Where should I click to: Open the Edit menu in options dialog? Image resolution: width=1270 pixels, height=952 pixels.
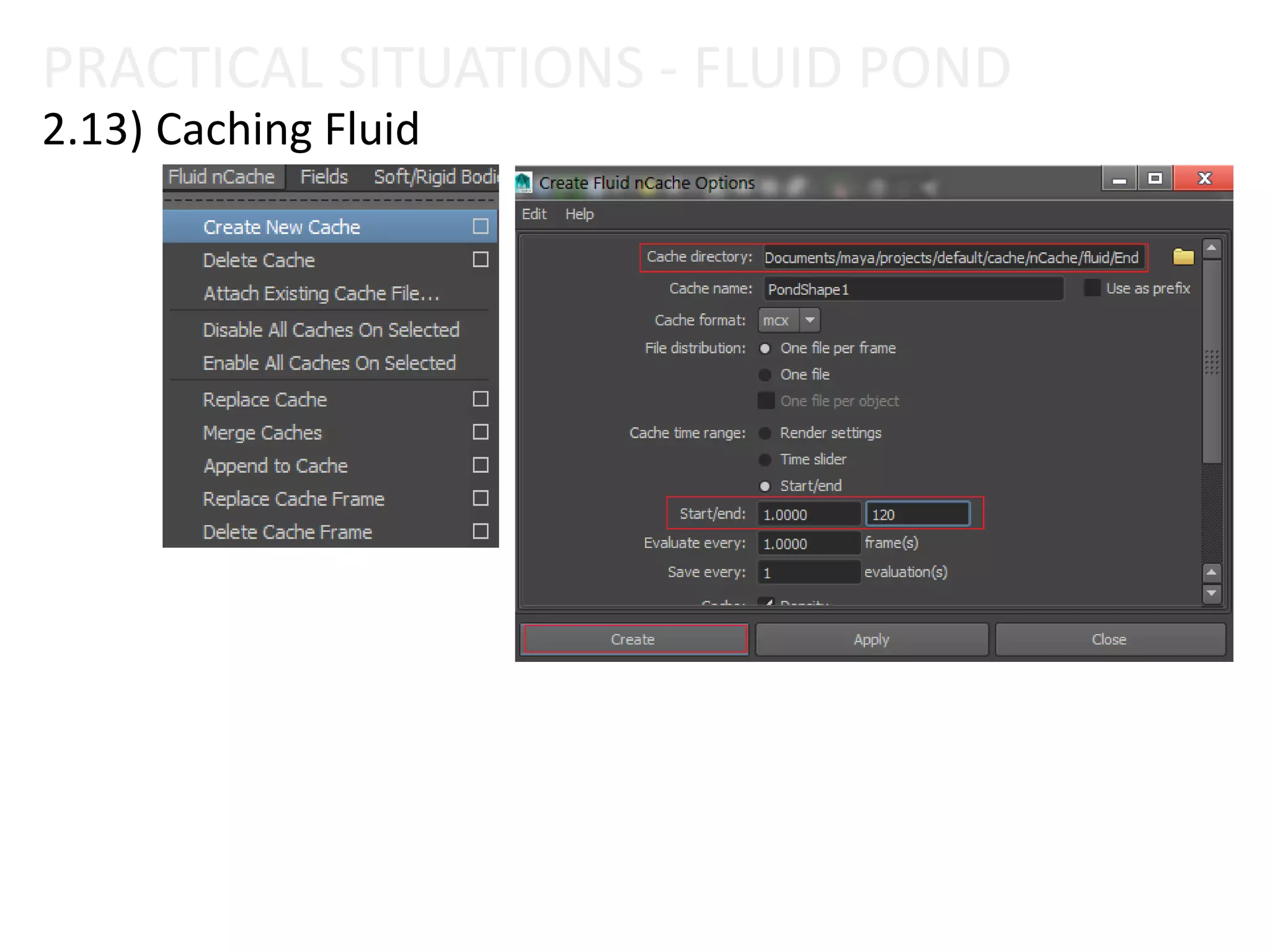pos(534,214)
